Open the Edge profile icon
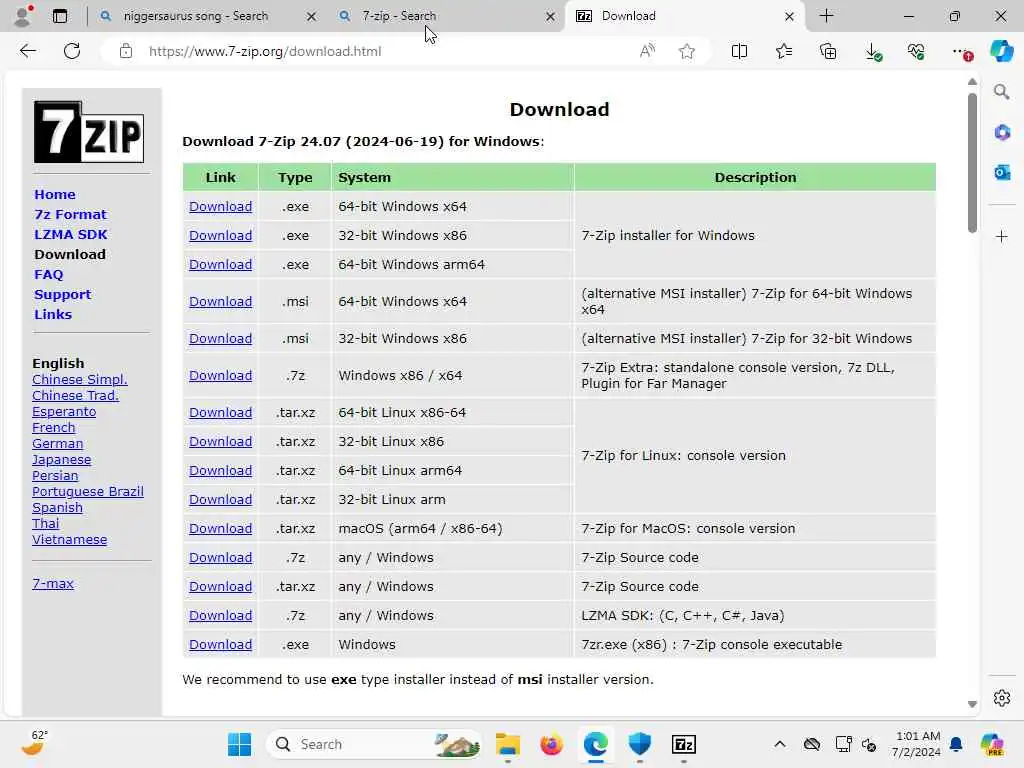 point(24,16)
